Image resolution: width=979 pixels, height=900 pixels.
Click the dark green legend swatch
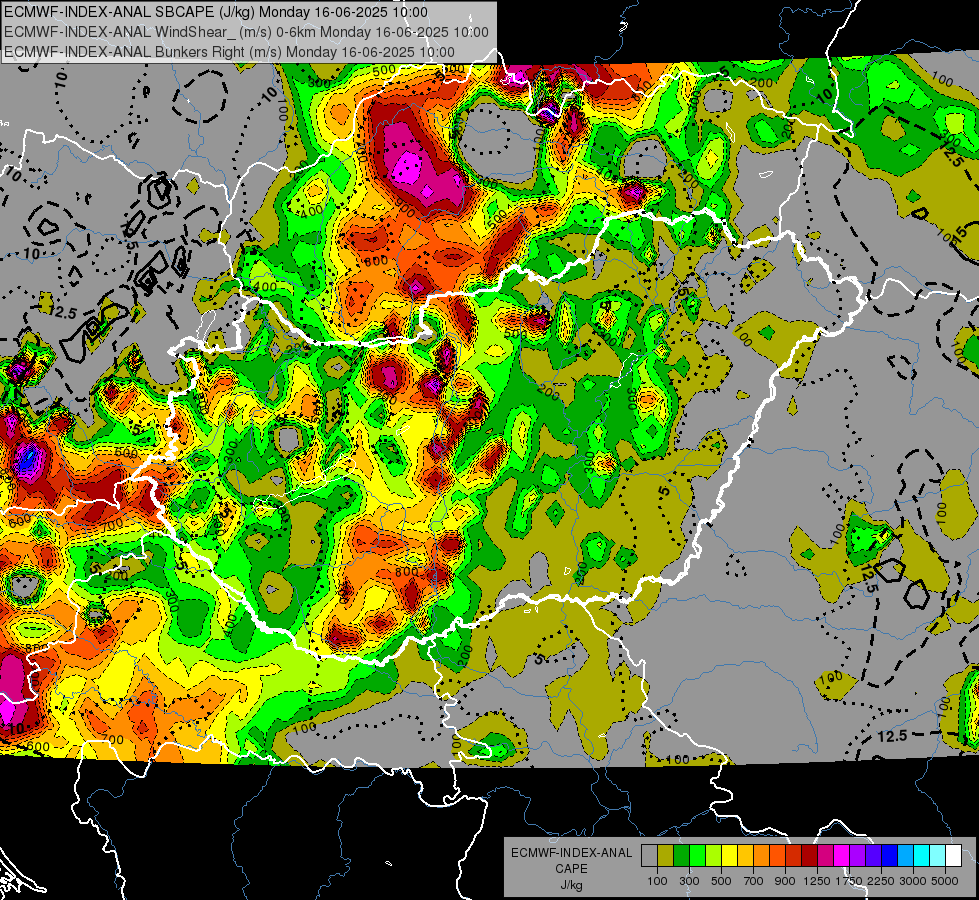[681, 856]
